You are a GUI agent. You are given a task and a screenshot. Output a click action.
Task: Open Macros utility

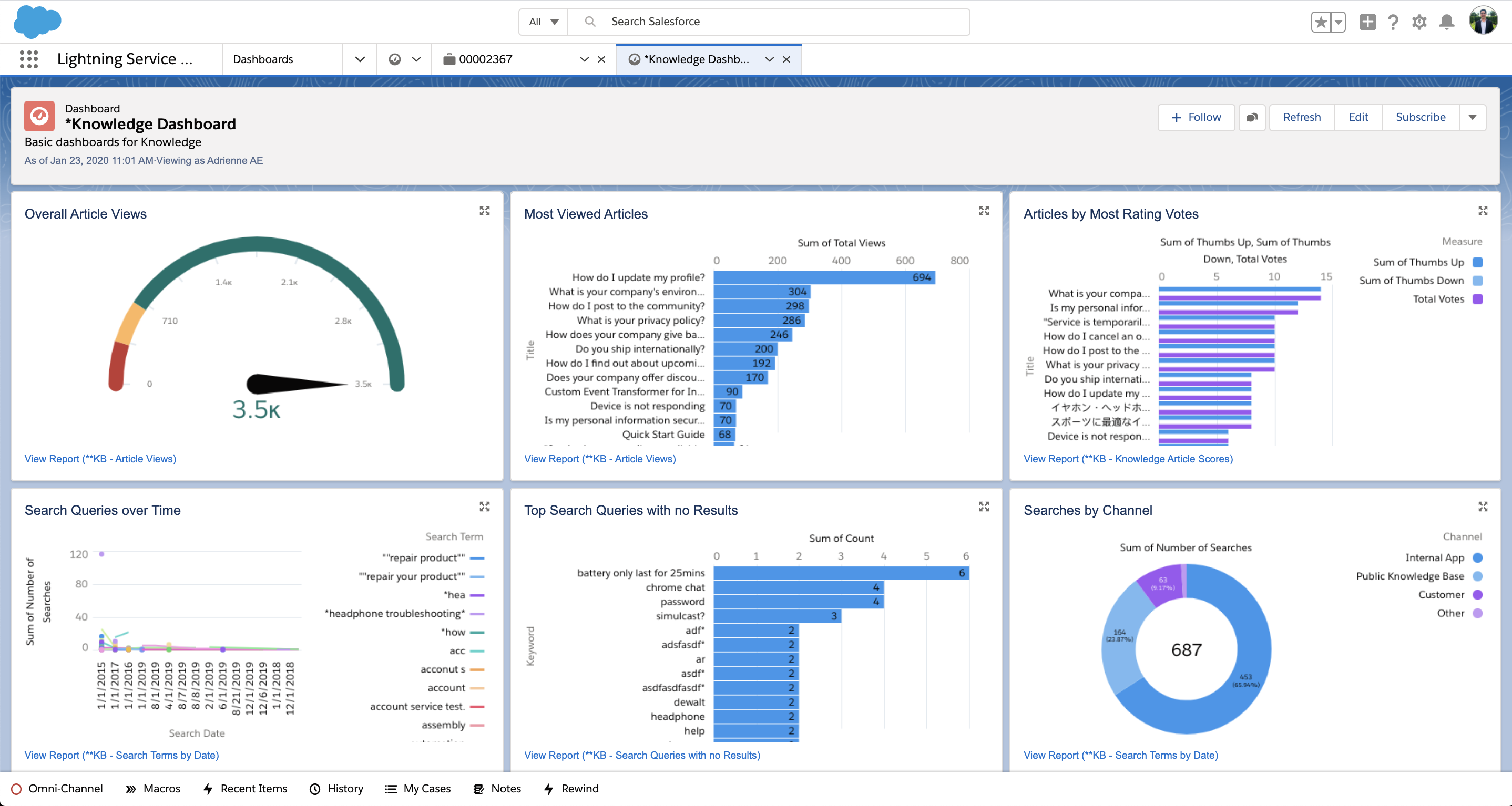(x=153, y=789)
